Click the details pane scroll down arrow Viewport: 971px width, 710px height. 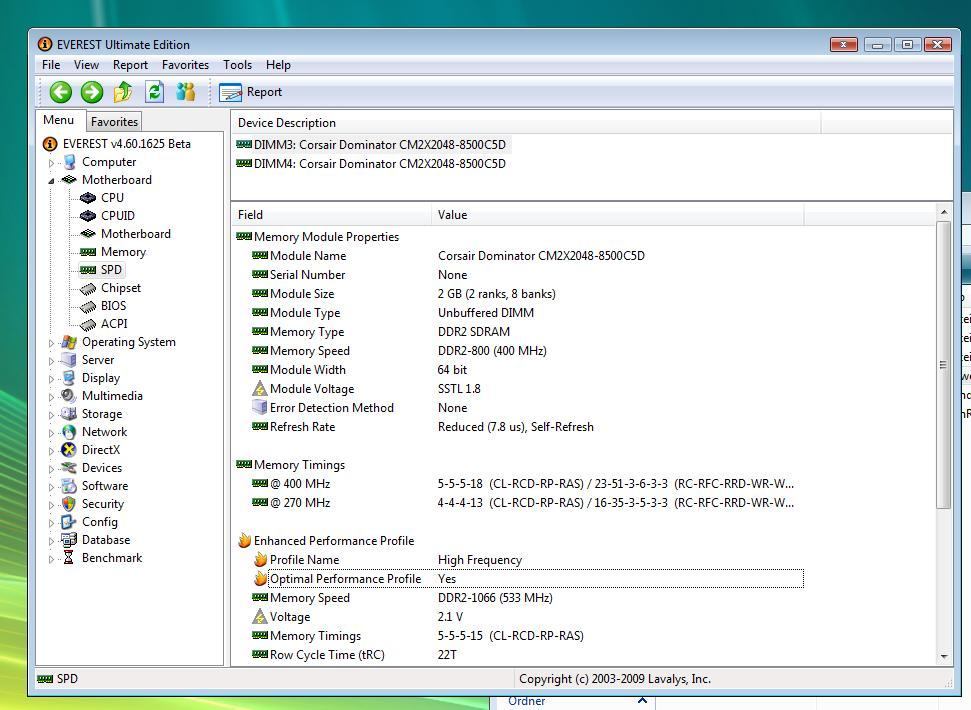click(944, 656)
